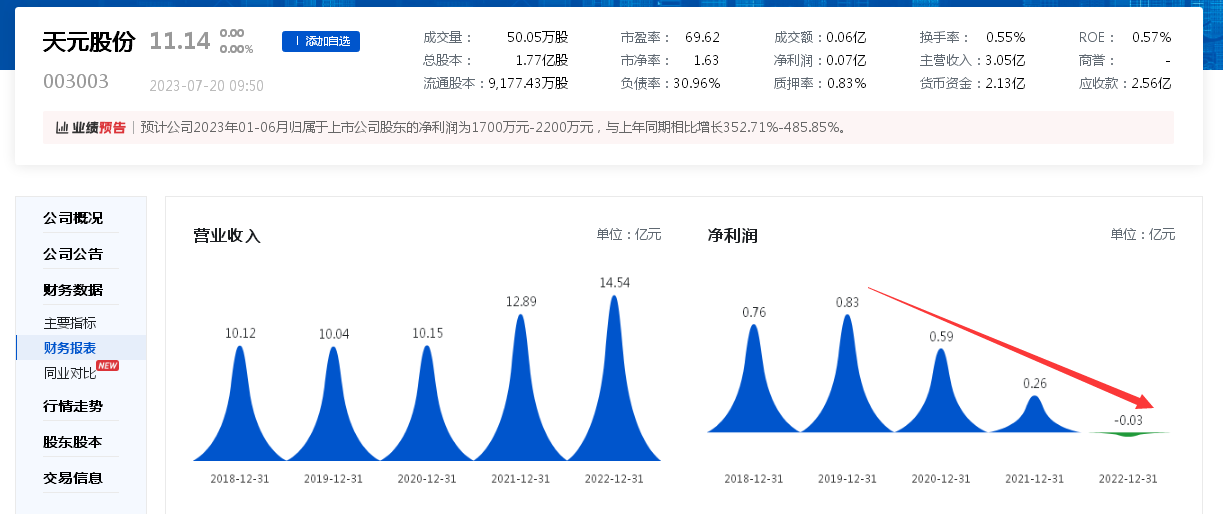Open the 股东股本 menu section

(73, 442)
